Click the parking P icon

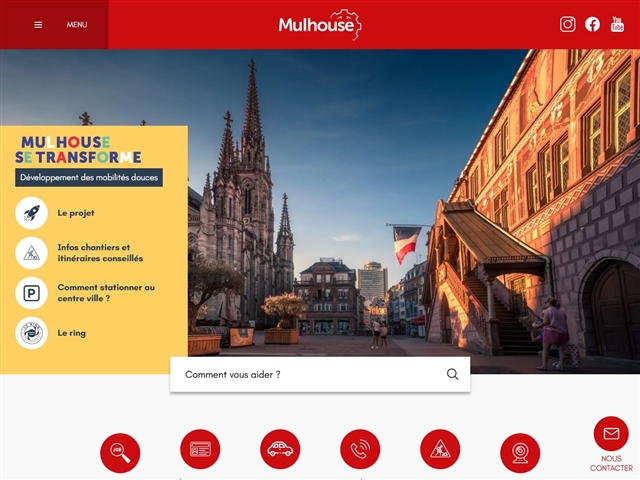(31, 293)
